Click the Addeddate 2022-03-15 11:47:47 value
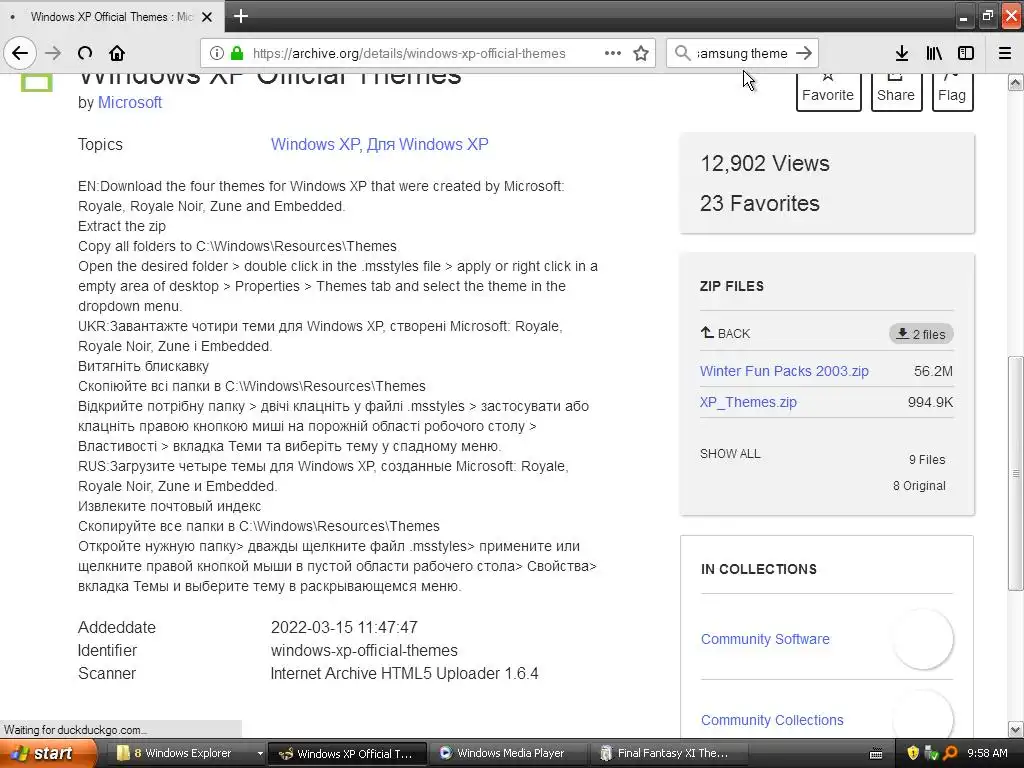This screenshot has width=1024, height=768. point(344,628)
